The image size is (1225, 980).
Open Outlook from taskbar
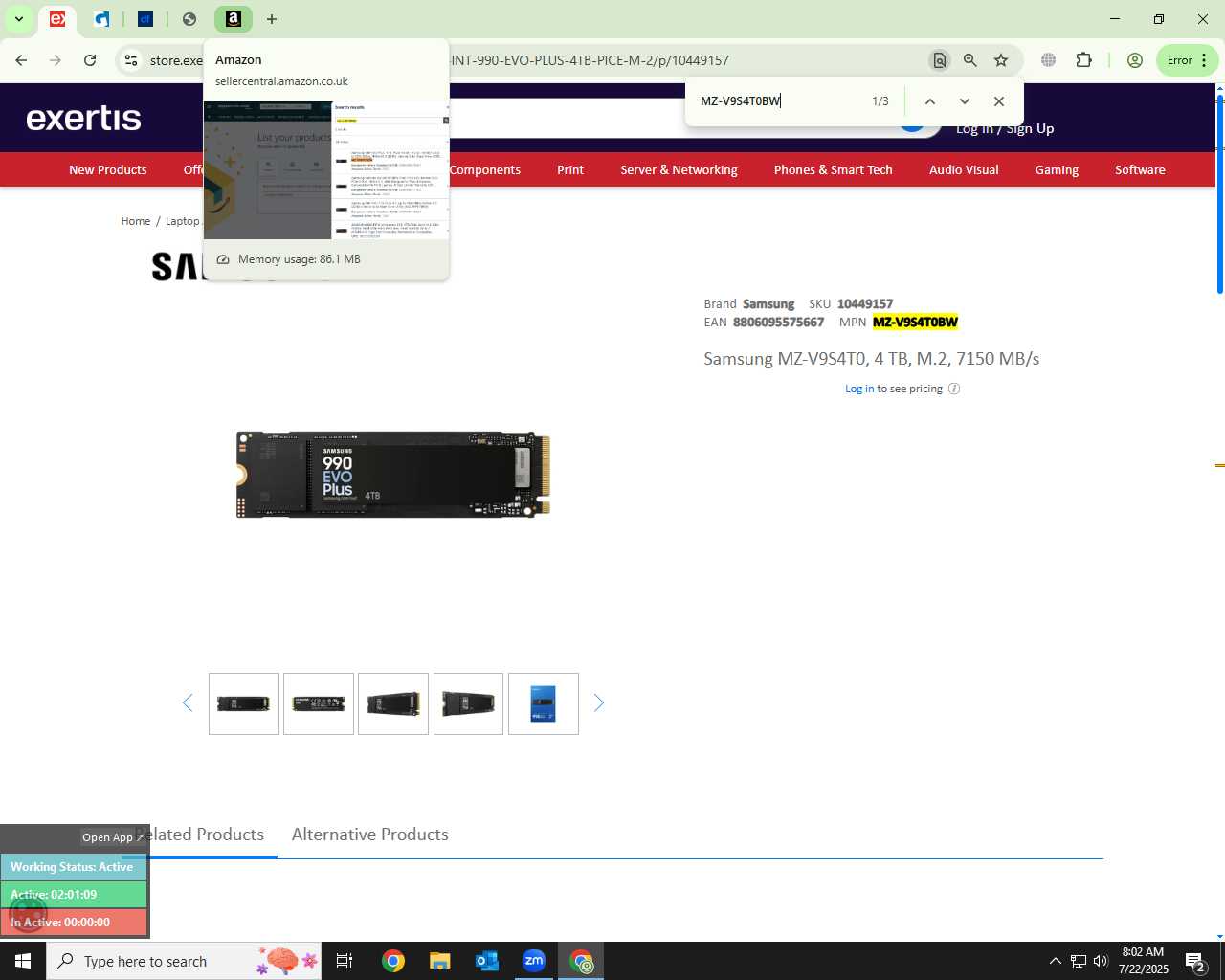487,961
